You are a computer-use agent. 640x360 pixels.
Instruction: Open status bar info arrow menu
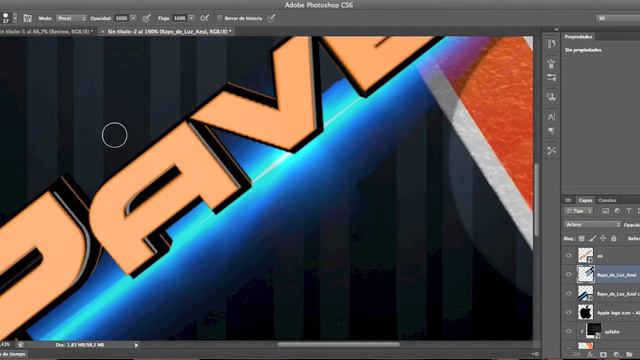[x=136, y=345]
